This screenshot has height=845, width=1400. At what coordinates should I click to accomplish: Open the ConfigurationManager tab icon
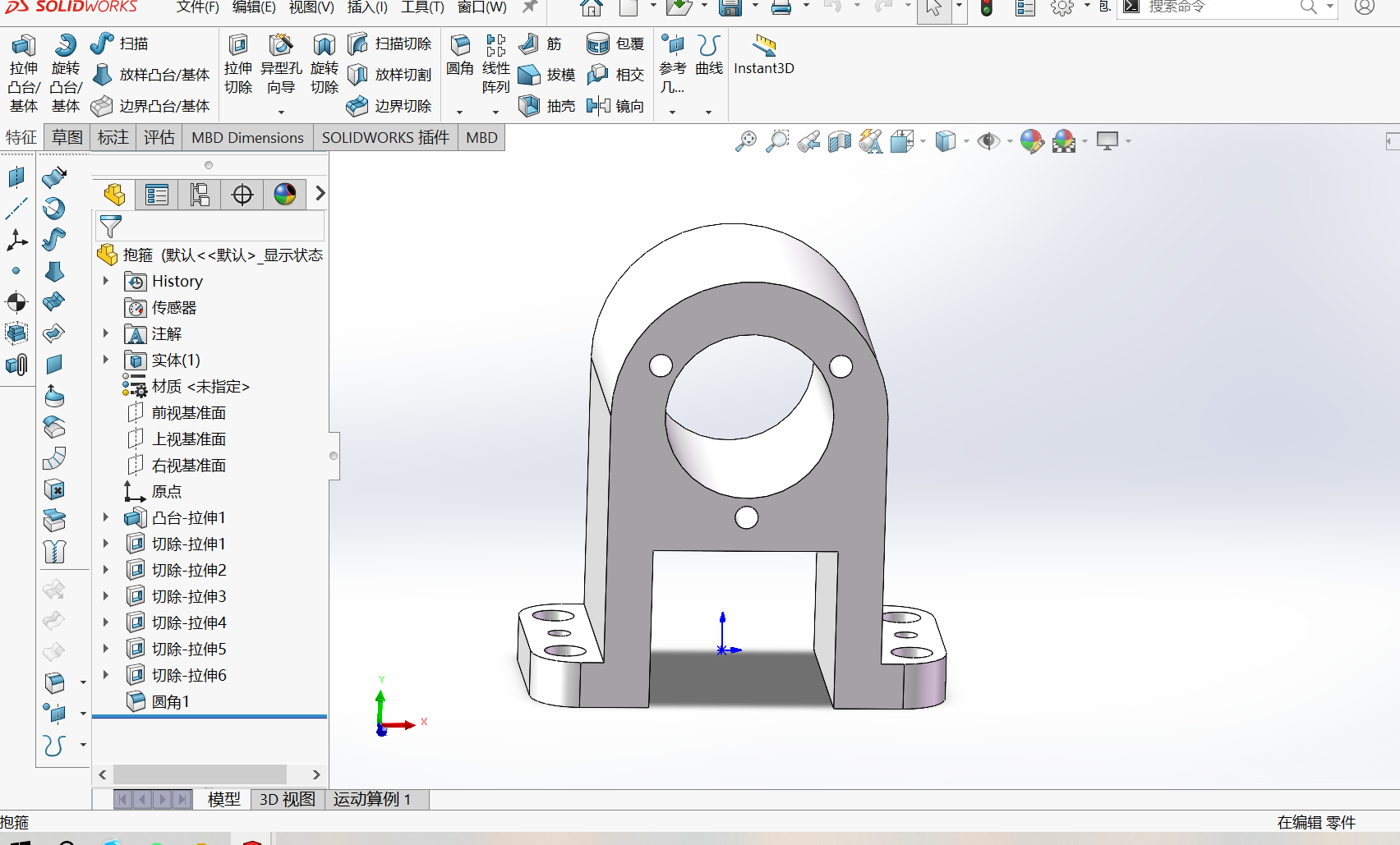[200, 195]
